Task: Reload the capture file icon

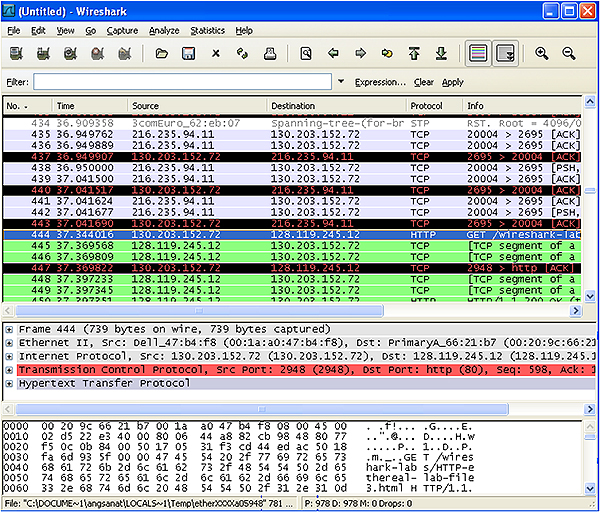Action: (x=243, y=54)
